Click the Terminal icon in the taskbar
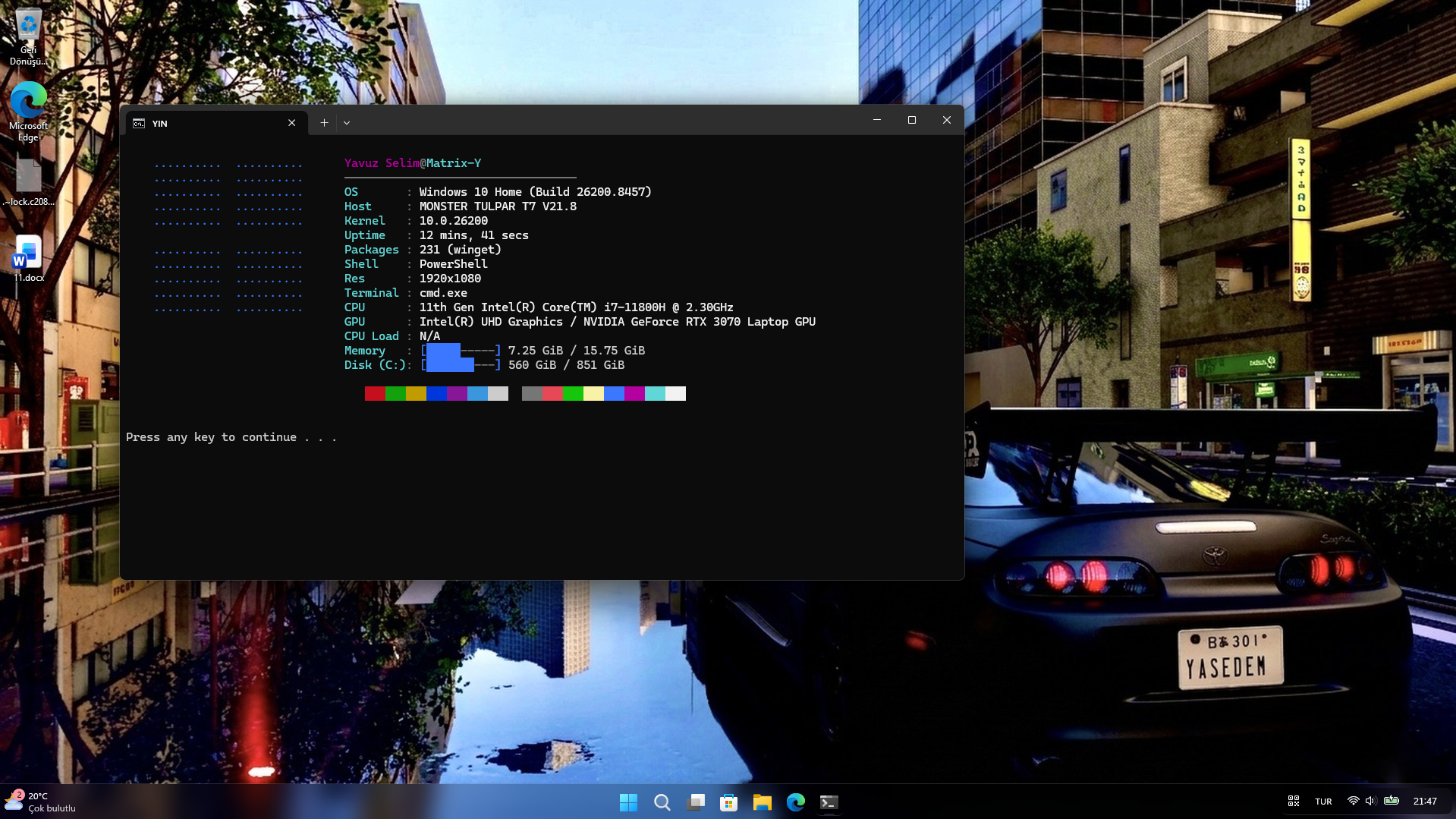This screenshot has height=819, width=1456. (829, 802)
